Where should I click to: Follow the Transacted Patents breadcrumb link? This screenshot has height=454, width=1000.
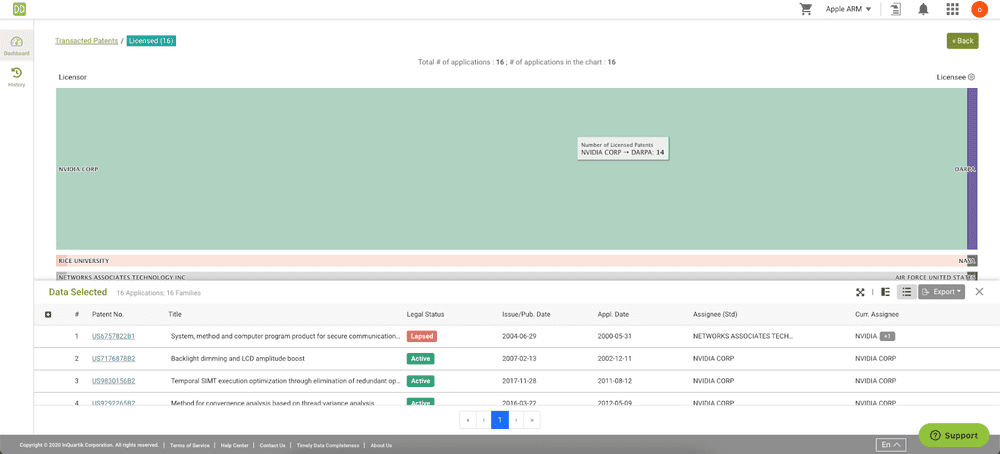pyautogui.click(x=86, y=41)
